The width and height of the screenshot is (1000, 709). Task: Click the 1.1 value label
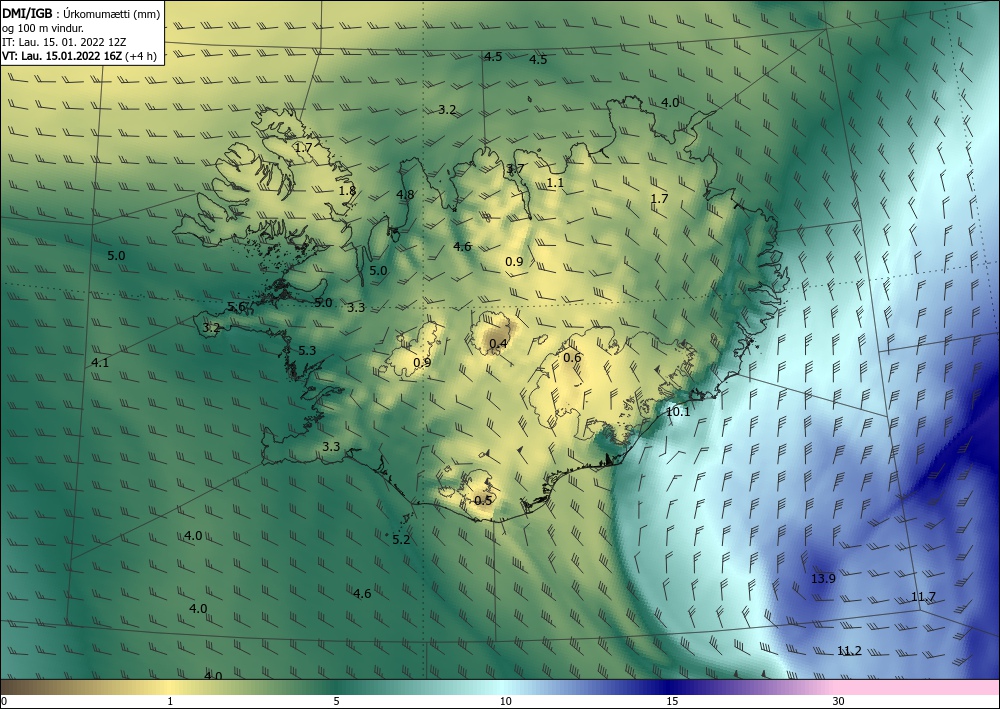(x=555, y=183)
